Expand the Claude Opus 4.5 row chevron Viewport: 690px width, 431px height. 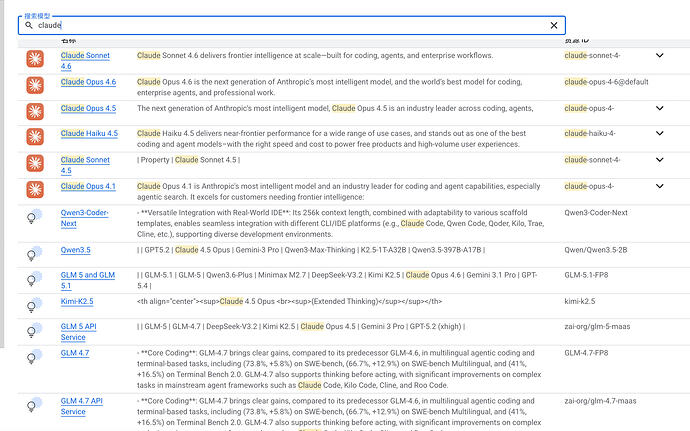point(659,108)
